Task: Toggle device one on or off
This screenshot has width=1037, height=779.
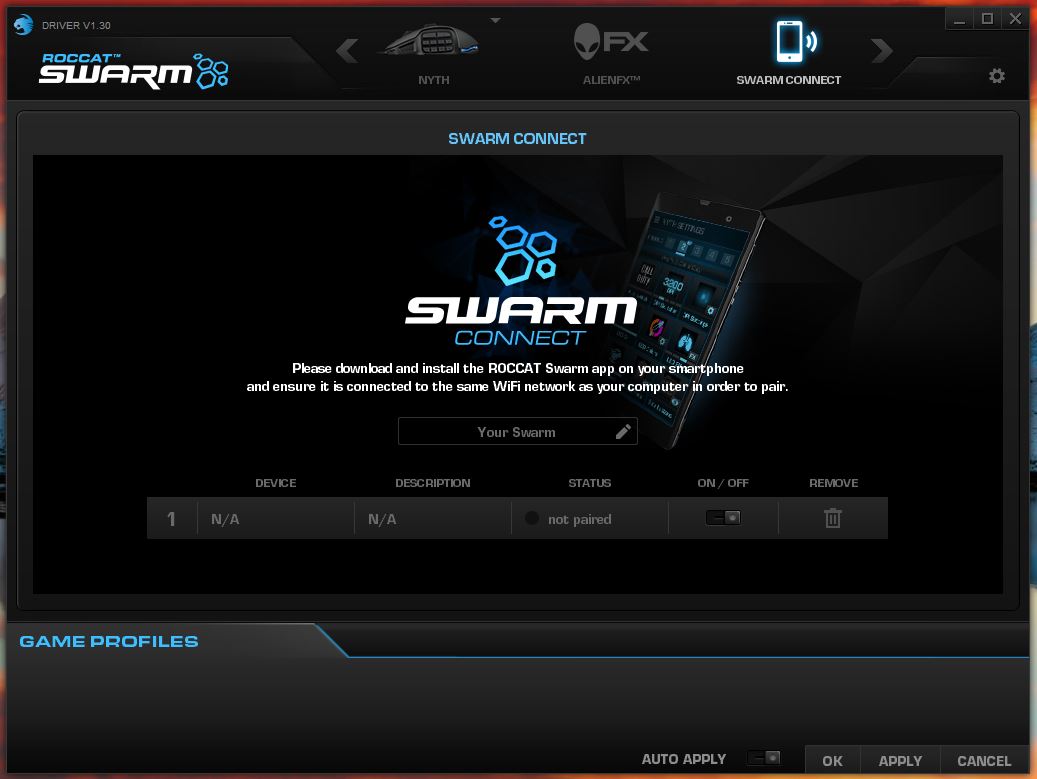Action: coord(723,517)
